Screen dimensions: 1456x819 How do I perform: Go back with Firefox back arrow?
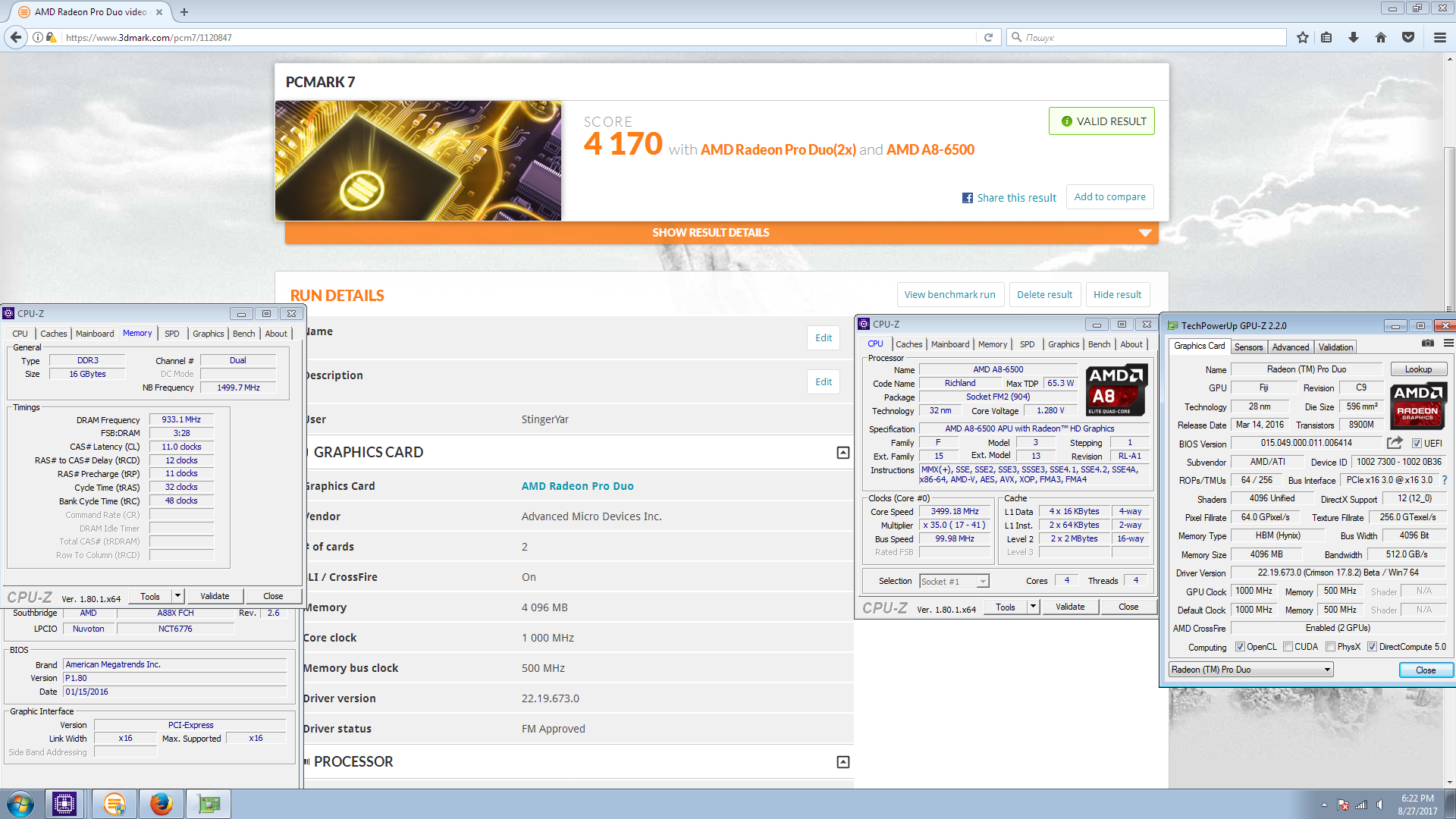15,37
